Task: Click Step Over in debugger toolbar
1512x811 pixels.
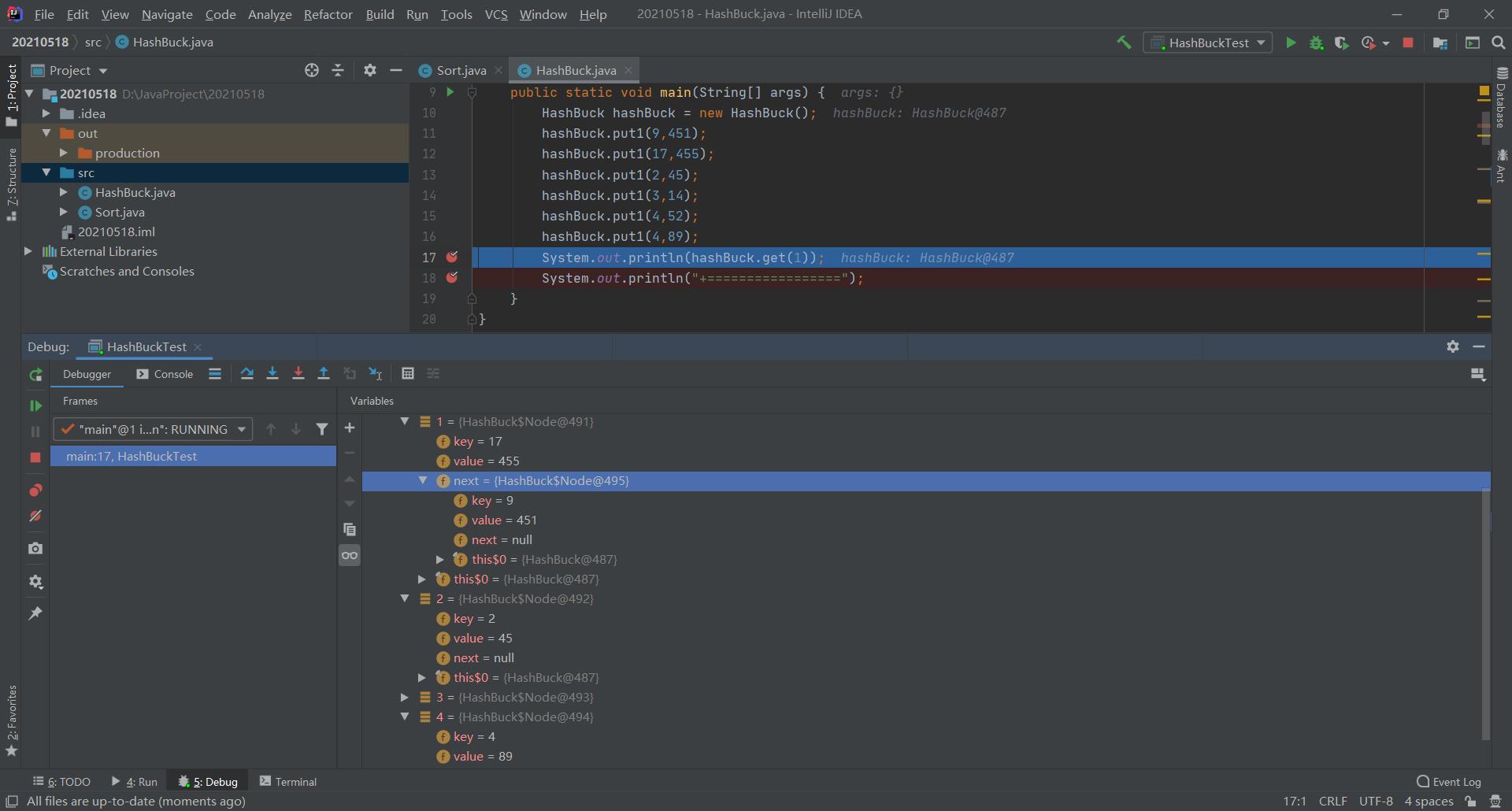Action: pos(247,374)
